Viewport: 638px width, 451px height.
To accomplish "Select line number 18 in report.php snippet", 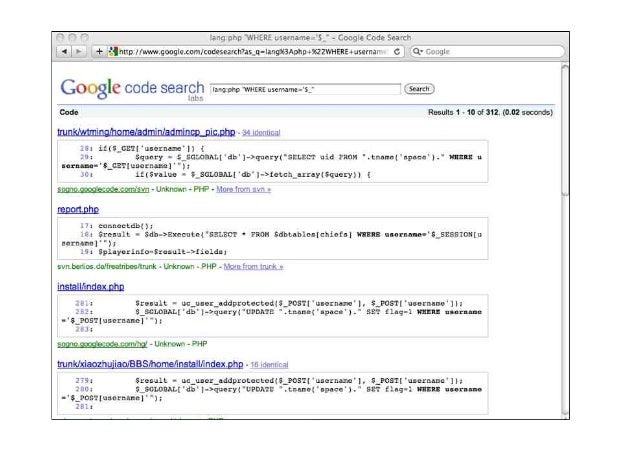I will tap(86, 234).
